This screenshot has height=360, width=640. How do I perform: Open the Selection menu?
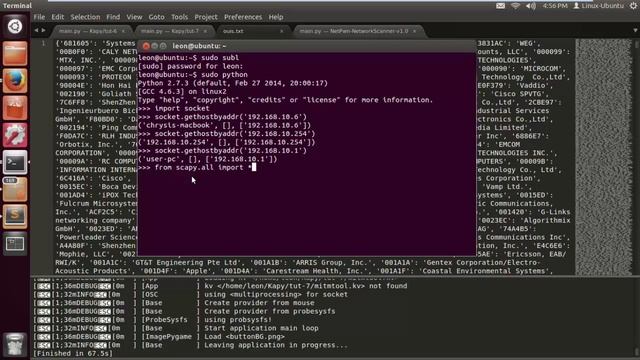[x=85, y=17]
